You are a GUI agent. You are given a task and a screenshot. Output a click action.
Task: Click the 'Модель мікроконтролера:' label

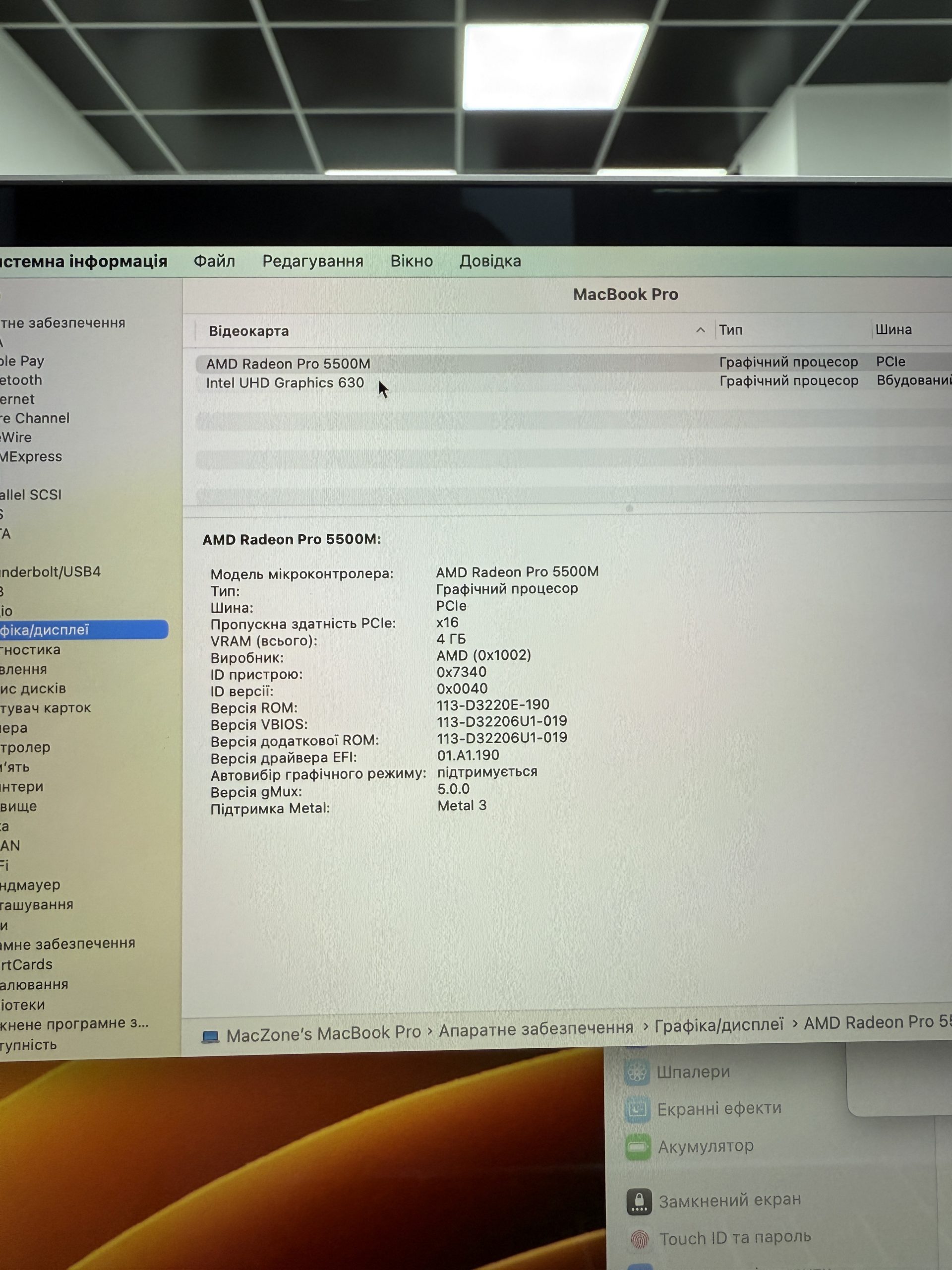click(x=302, y=574)
